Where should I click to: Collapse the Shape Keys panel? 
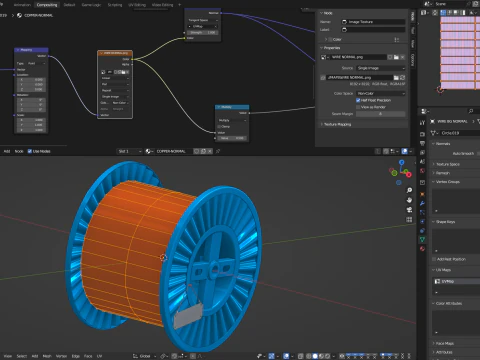444,222
